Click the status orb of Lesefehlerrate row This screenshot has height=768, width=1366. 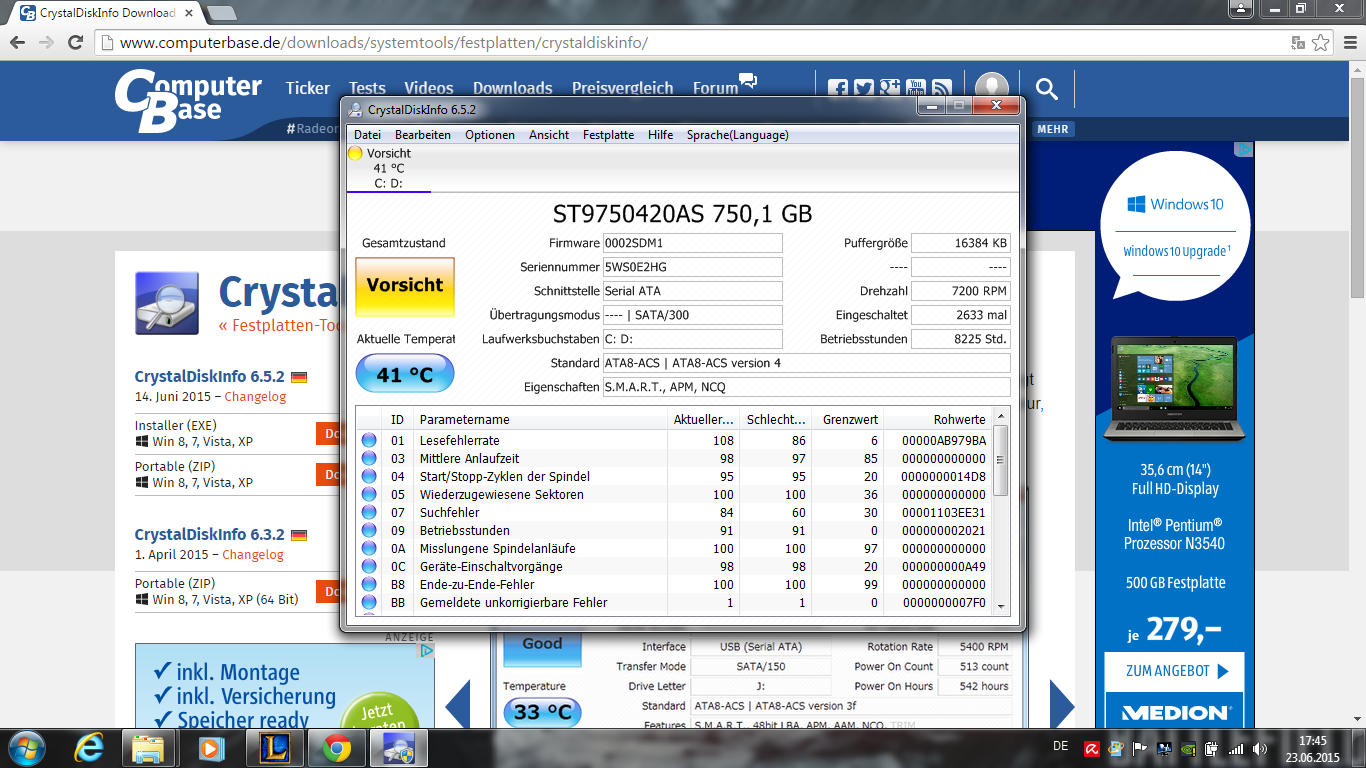[369, 441]
